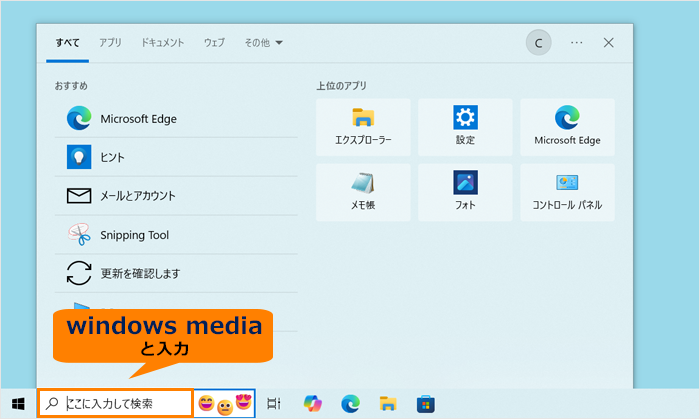Select 更新を確認します update entry
This screenshot has height=419, width=700.
(176, 274)
